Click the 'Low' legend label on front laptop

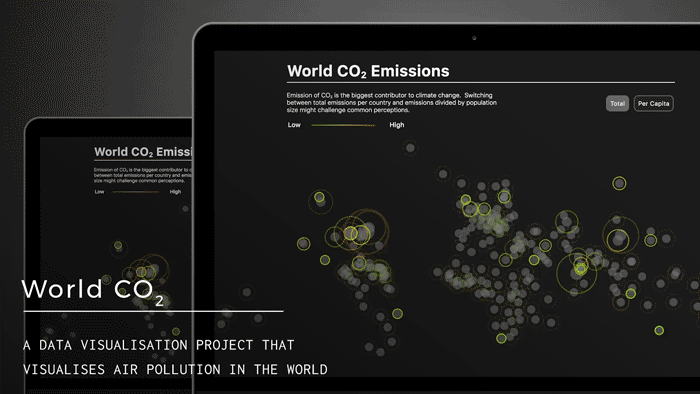click(294, 125)
